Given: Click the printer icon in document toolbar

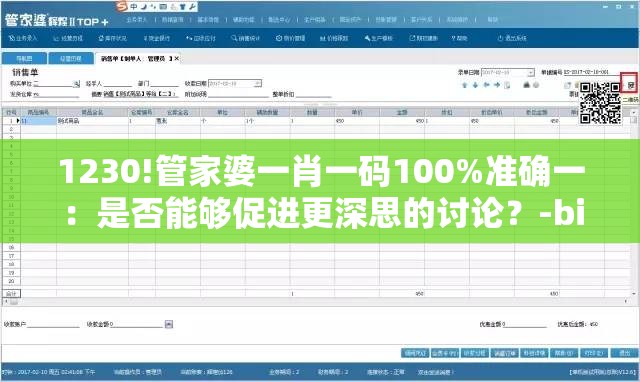Looking at the screenshot, I should [527, 85].
